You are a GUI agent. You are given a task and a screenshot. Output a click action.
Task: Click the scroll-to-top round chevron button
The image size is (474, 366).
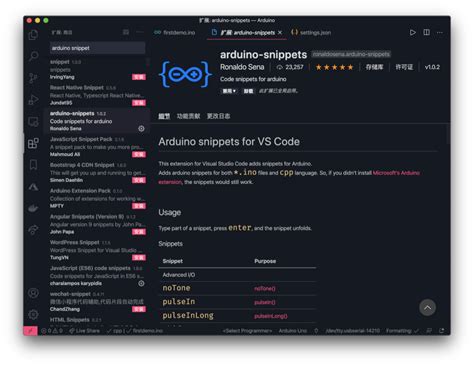tap(427, 307)
